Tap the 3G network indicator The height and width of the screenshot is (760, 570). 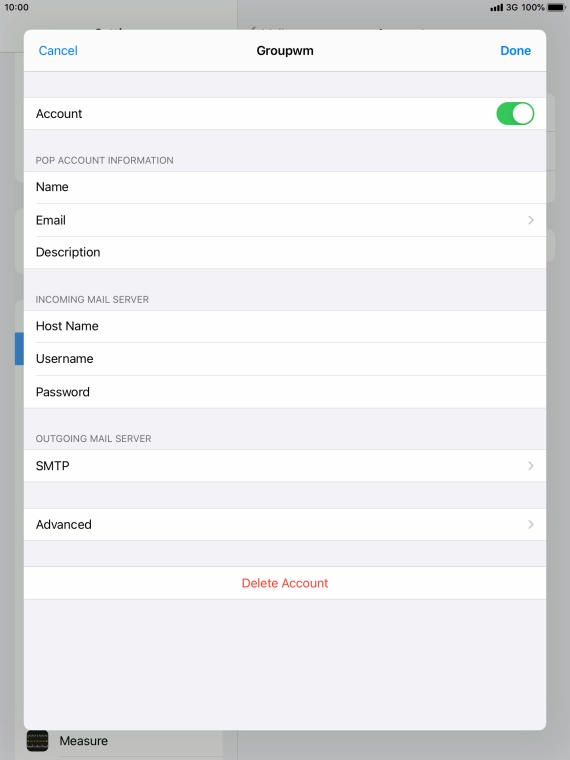(512, 7)
